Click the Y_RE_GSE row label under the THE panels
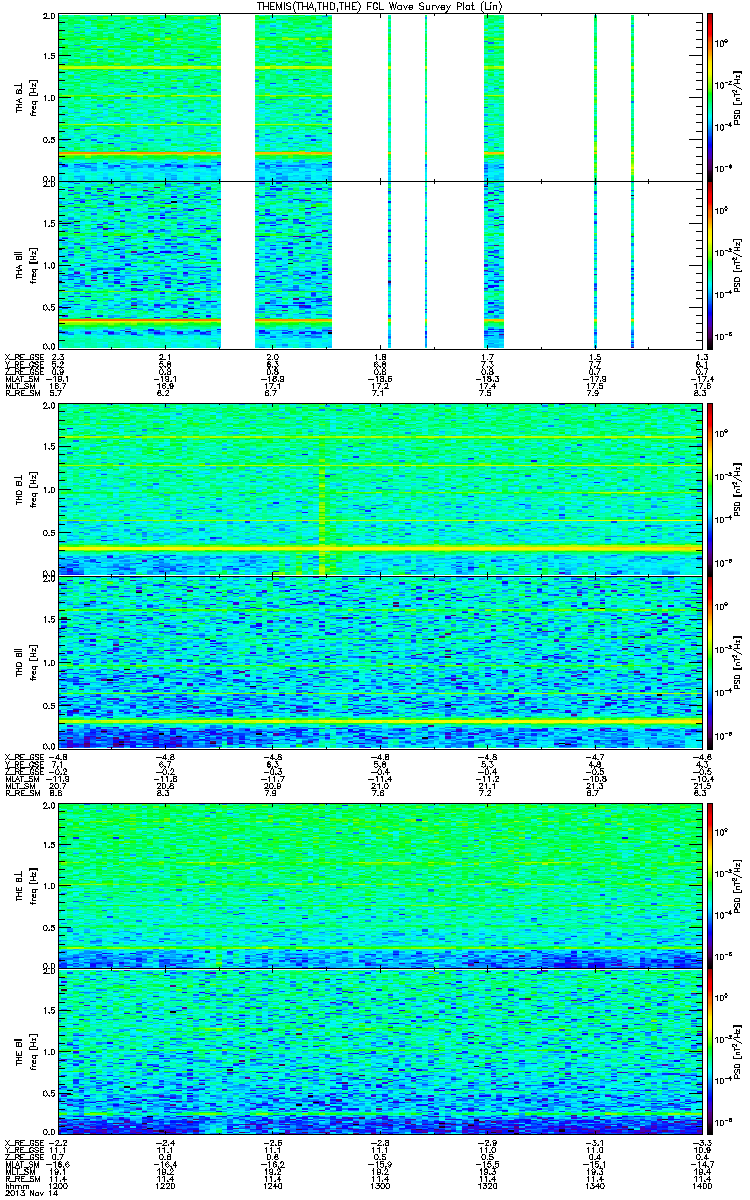This screenshot has width=750, height=1200. click(x=22, y=1149)
